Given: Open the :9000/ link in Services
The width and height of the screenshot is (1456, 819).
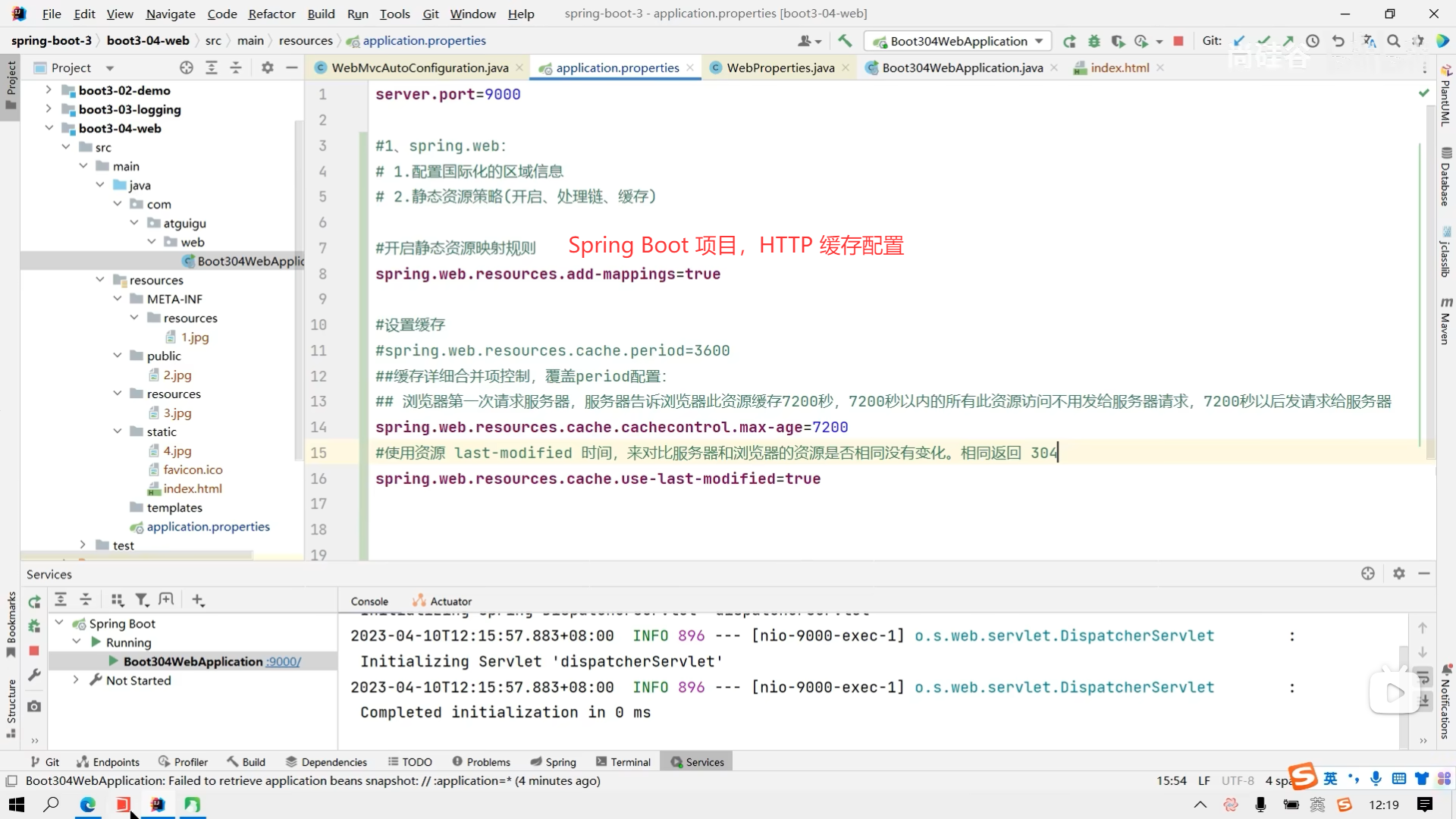Looking at the screenshot, I should (284, 661).
